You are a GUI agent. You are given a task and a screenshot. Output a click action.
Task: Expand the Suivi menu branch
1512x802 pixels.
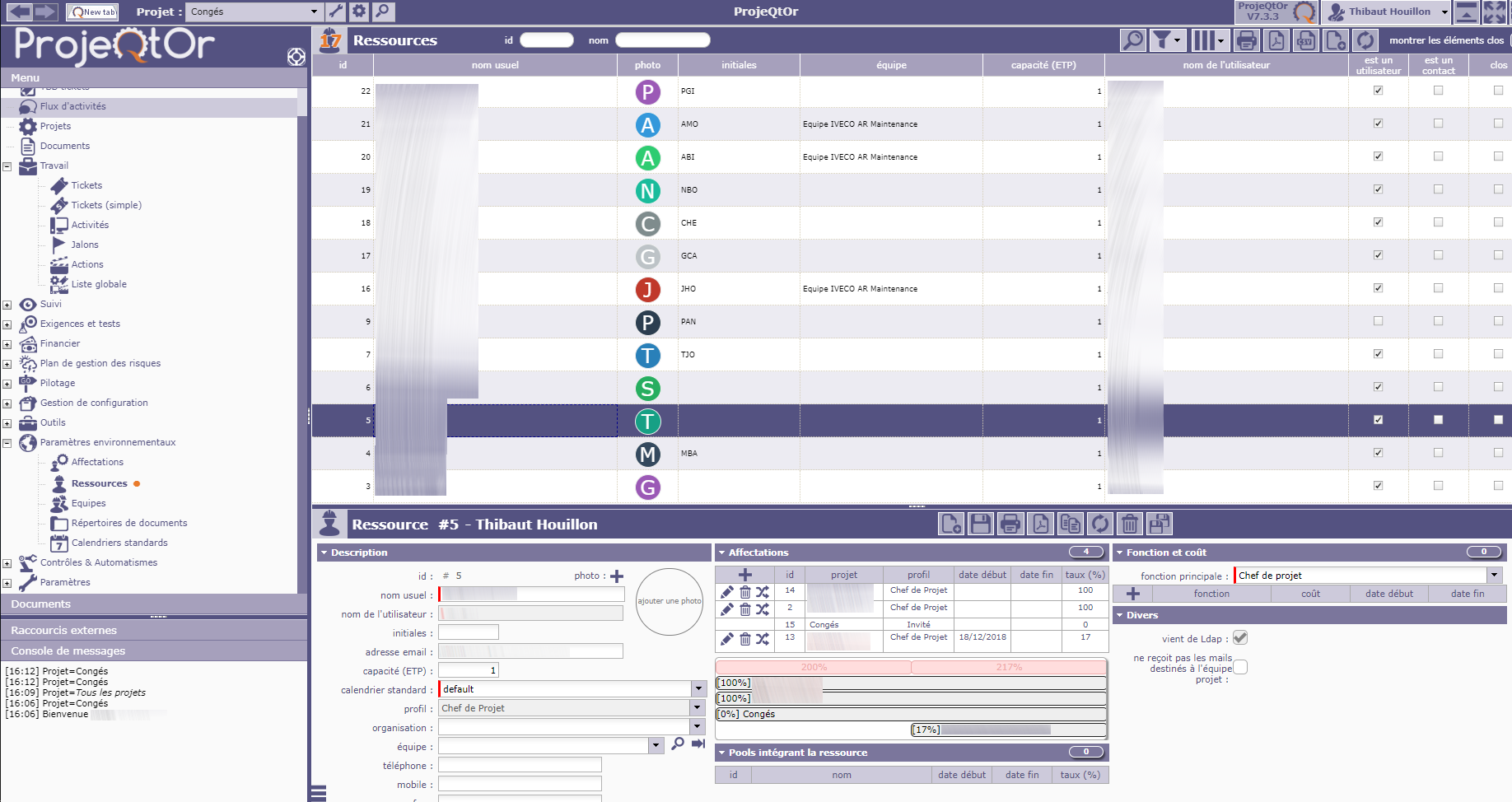point(7,305)
